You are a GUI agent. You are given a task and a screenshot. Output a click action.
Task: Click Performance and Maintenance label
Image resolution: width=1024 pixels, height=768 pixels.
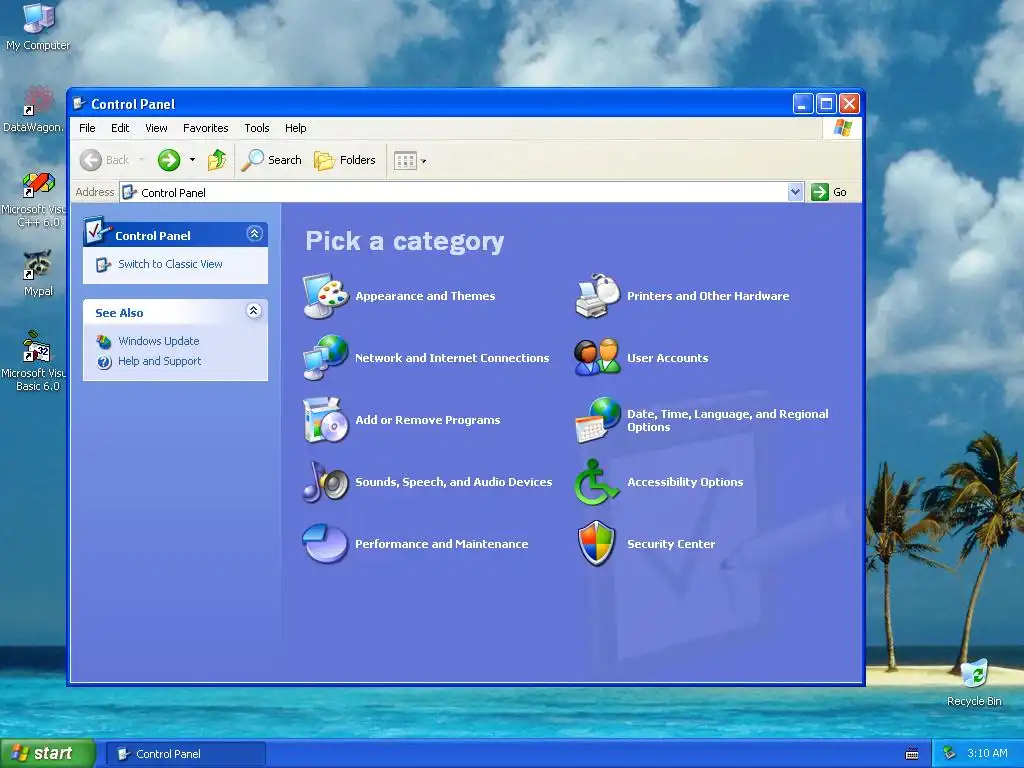[441, 544]
